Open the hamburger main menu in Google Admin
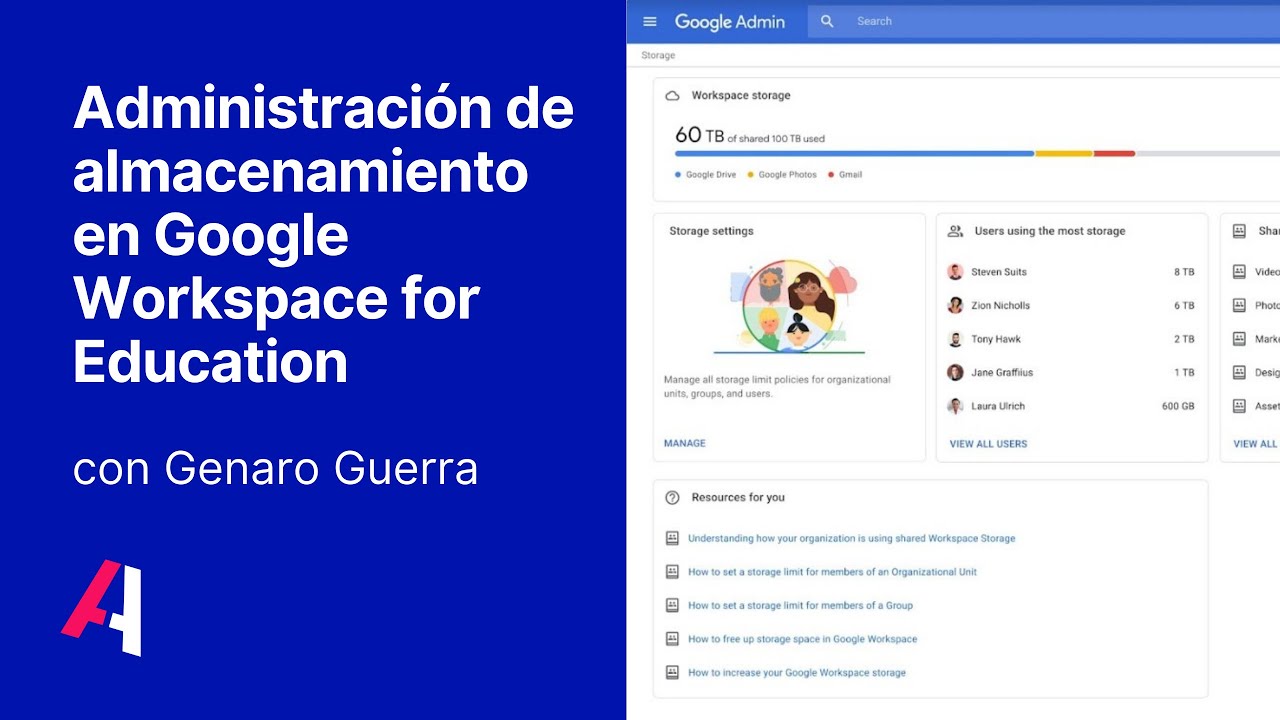The width and height of the screenshot is (1280, 720). [x=650, y=21]
